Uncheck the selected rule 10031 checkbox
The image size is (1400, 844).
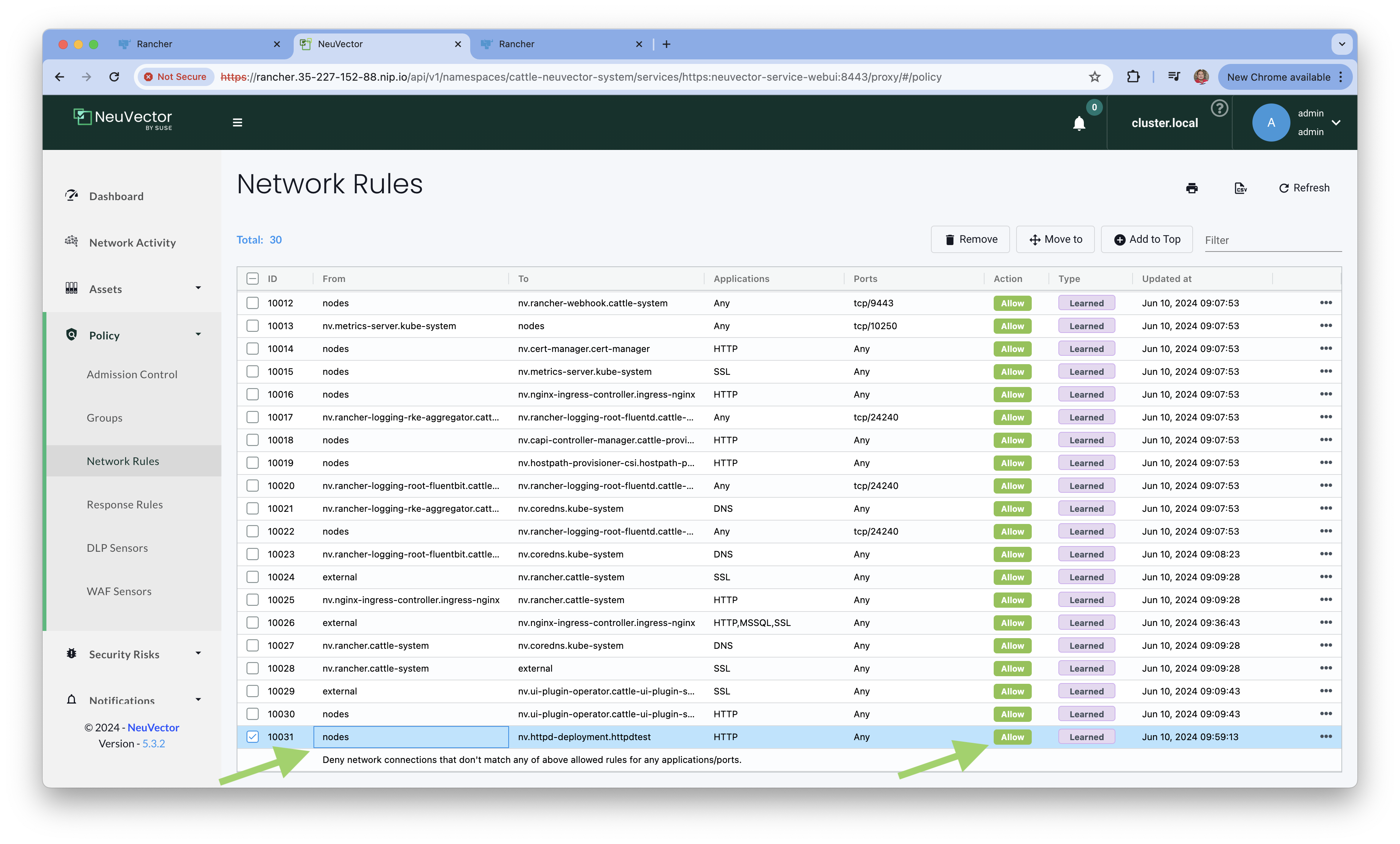(x=252, y=737)
